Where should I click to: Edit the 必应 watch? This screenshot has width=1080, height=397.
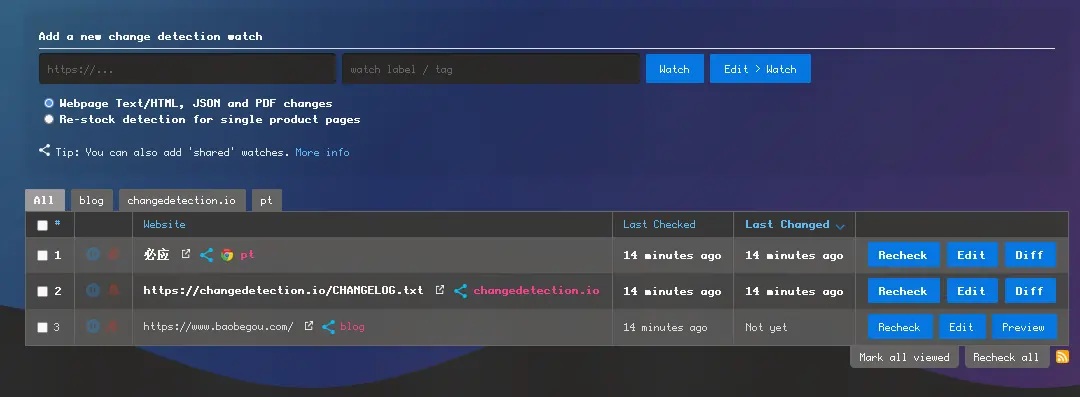pos(971,255)
